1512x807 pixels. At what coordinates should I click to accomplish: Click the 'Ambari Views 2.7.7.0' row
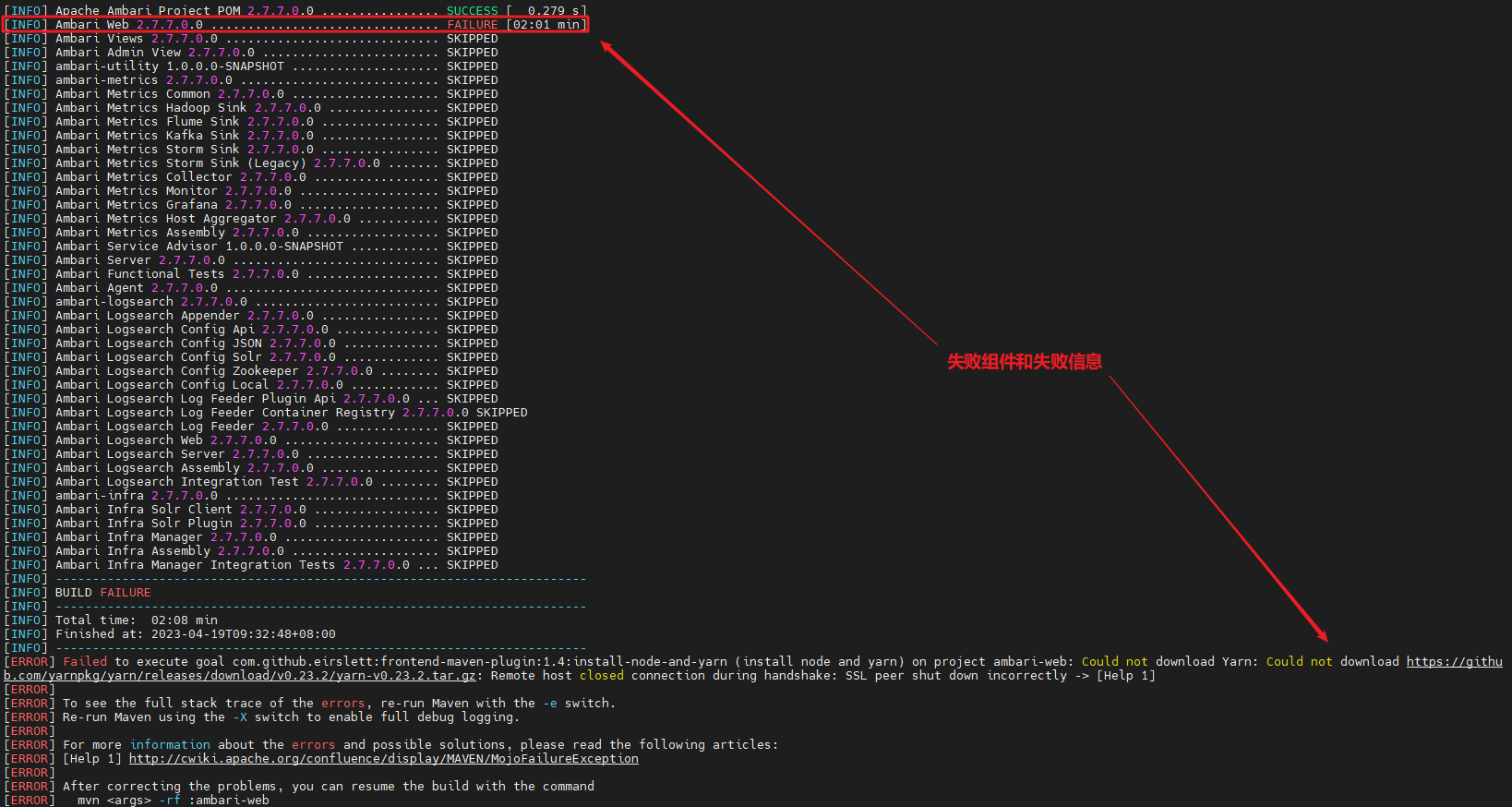[x=251, y=39]
